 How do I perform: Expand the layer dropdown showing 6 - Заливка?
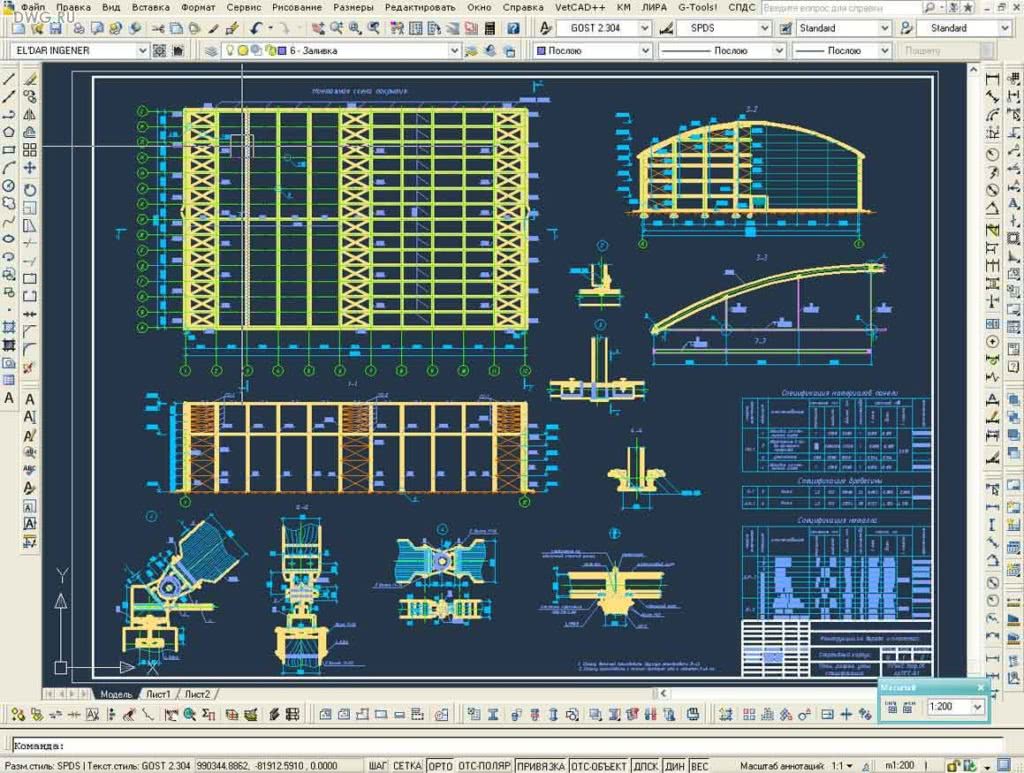453,51
